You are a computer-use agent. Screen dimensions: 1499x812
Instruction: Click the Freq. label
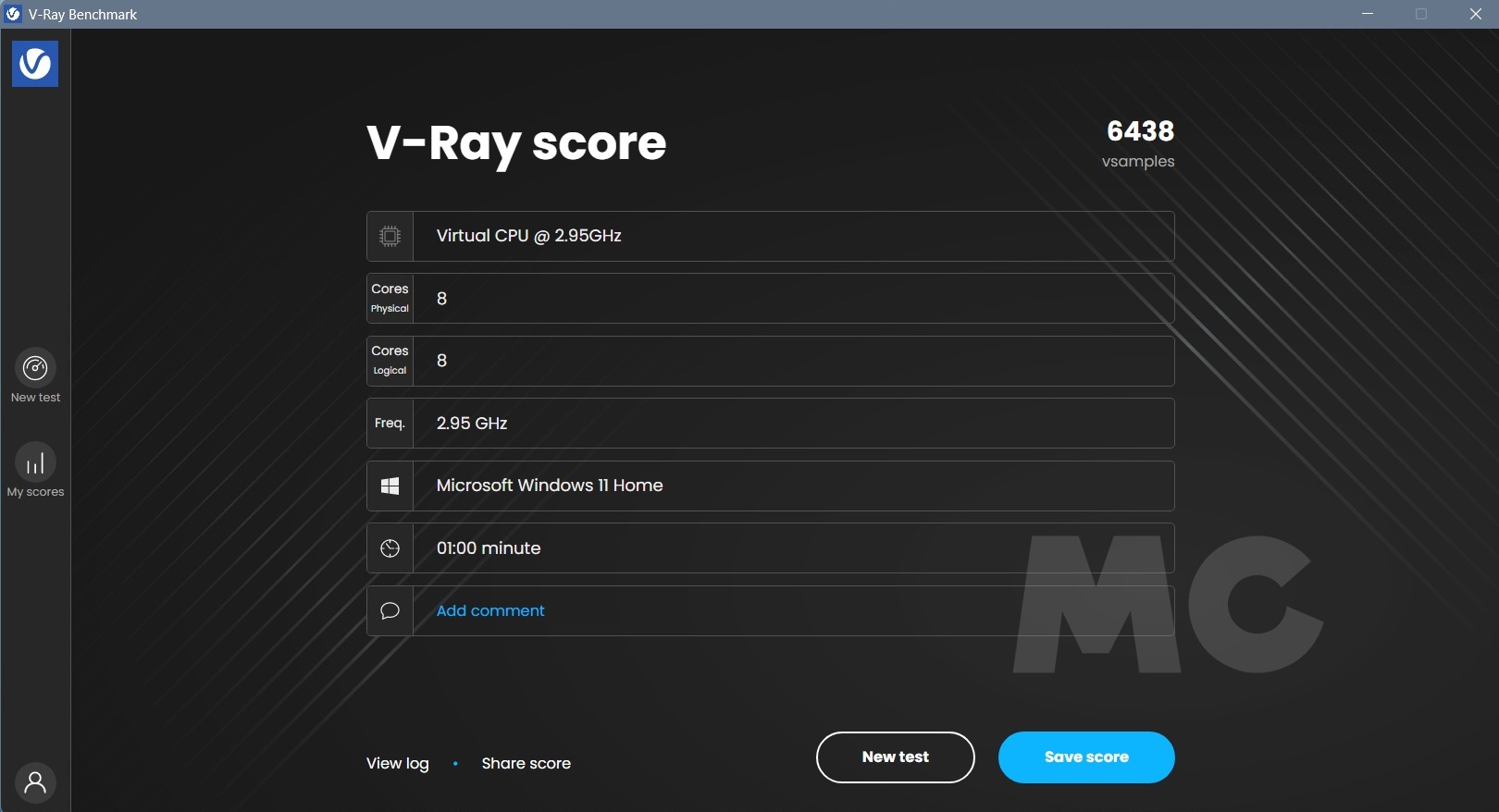tap(390, 423)
